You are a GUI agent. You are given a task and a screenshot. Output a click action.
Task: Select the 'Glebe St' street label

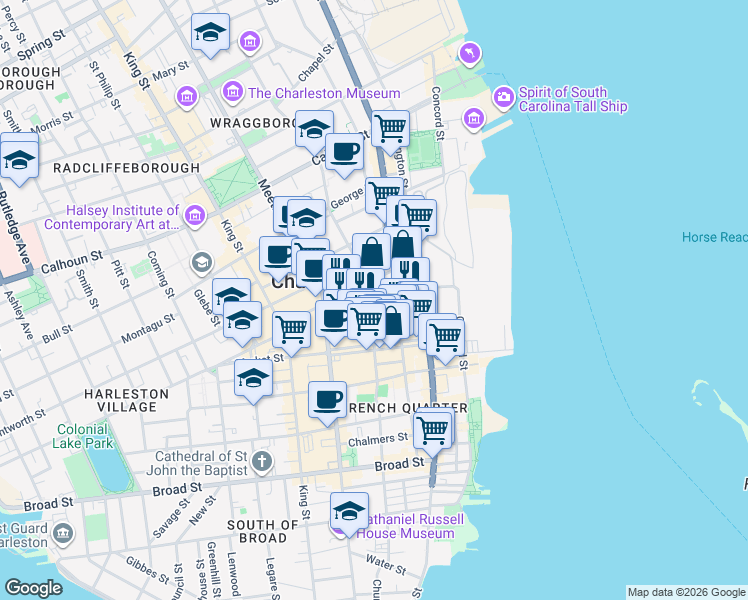click(207, 308)
